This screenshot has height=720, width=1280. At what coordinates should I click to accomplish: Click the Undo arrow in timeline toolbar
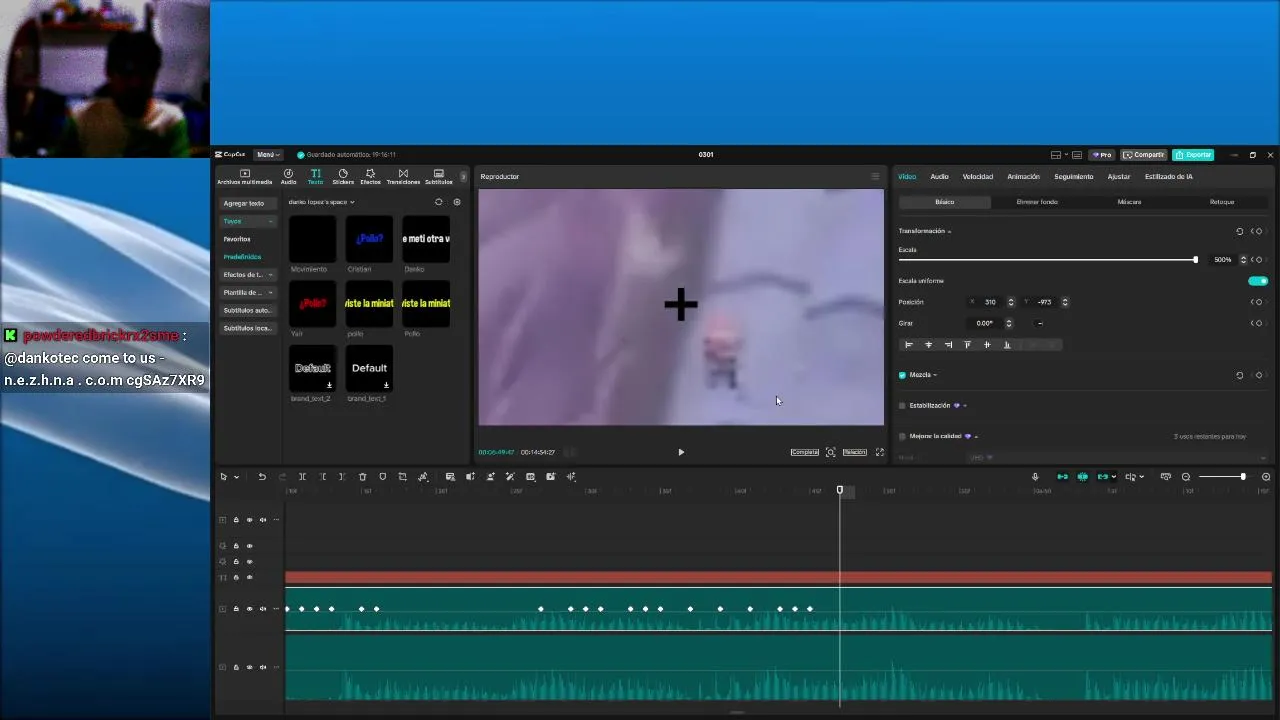point(262,477)
